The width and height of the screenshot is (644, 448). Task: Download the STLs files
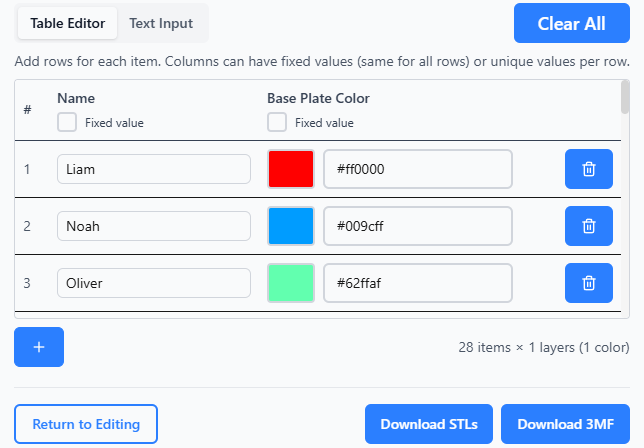pos(429,424)
